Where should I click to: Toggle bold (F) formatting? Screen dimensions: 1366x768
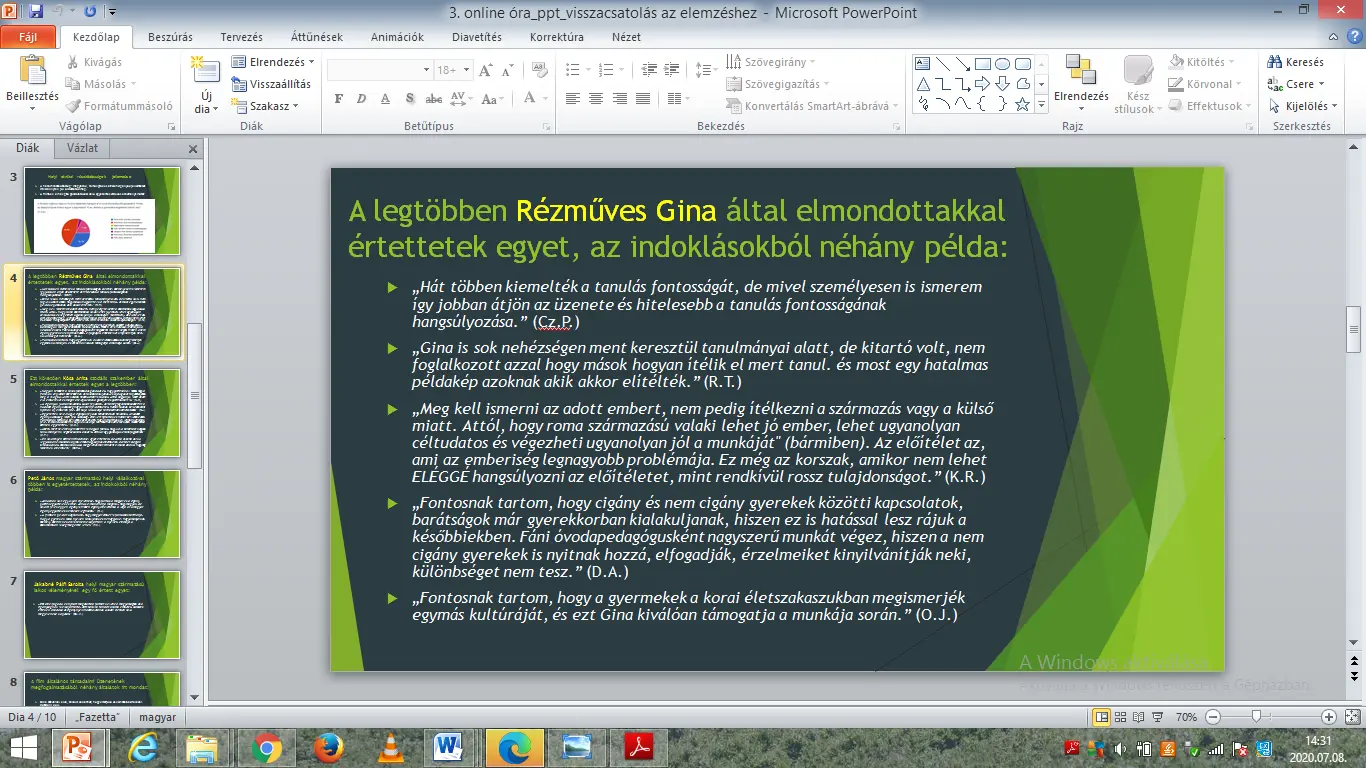(338, 99)
